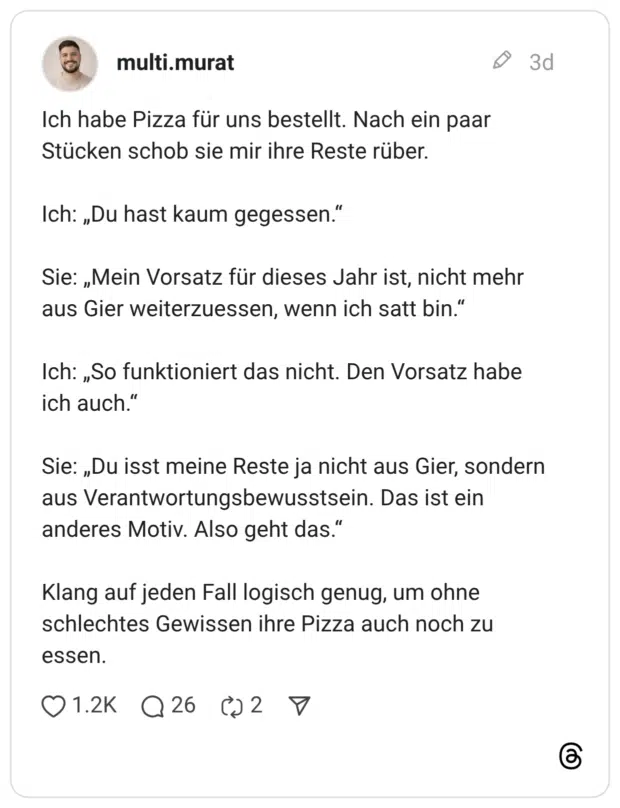Screen dimensions: 620x808
Task: Open the post via the 3d timestamp
Action: (541, 62)
